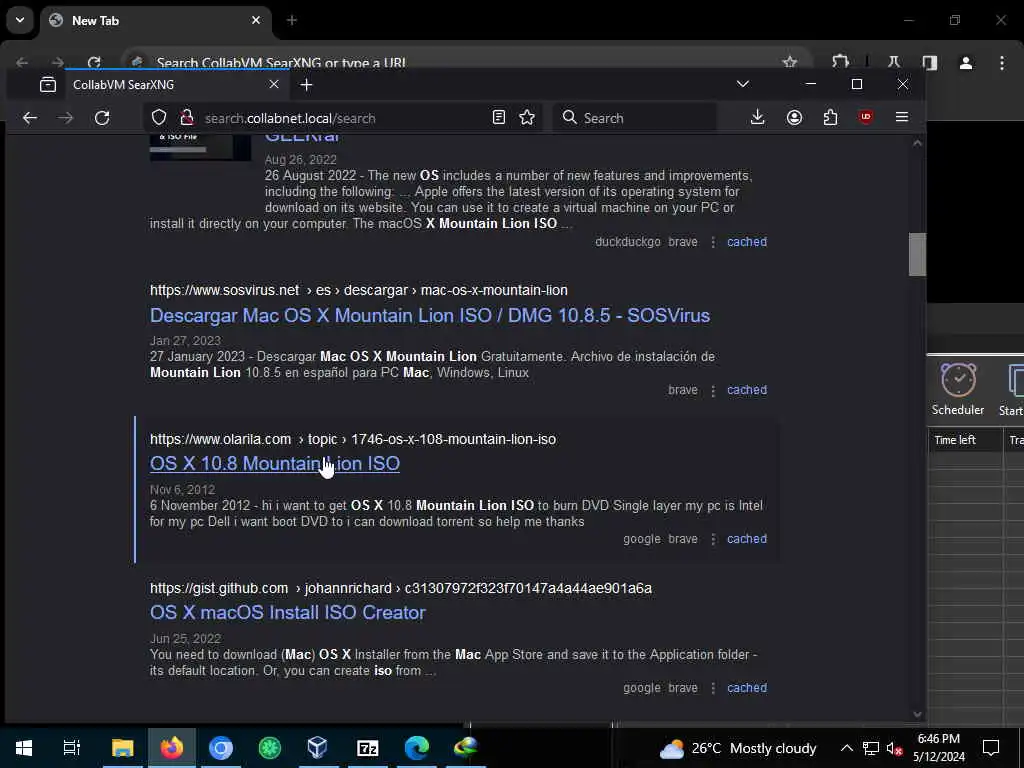Open the Windows Start menu
This screenshot has width=1024, height=768.
click(x=24, y=748)
